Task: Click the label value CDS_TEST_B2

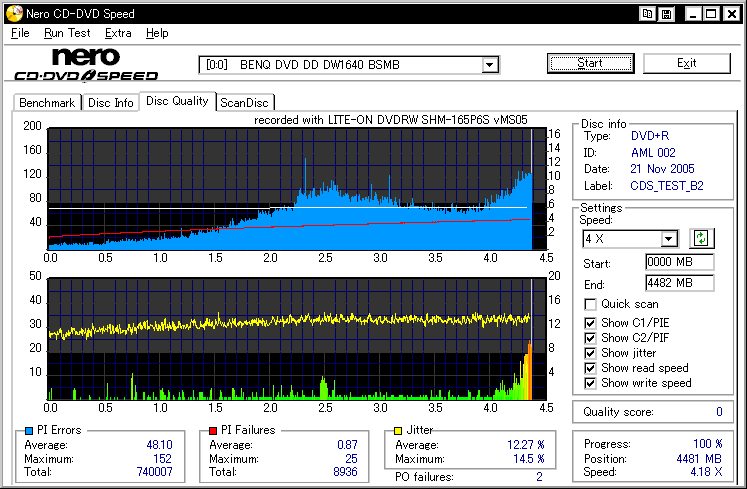Action: click(x=667, y=186)
